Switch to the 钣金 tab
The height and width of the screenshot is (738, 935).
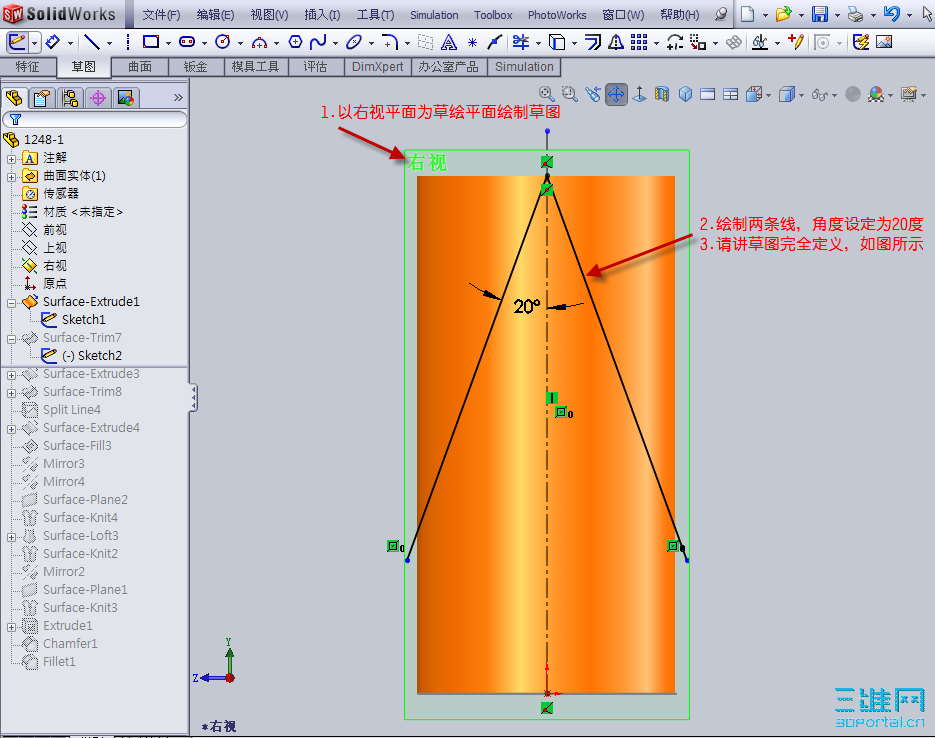coord(196,67)
